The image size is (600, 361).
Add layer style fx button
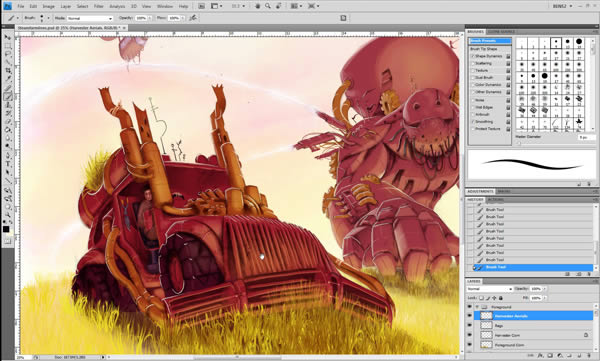click(x=541, y=356)
